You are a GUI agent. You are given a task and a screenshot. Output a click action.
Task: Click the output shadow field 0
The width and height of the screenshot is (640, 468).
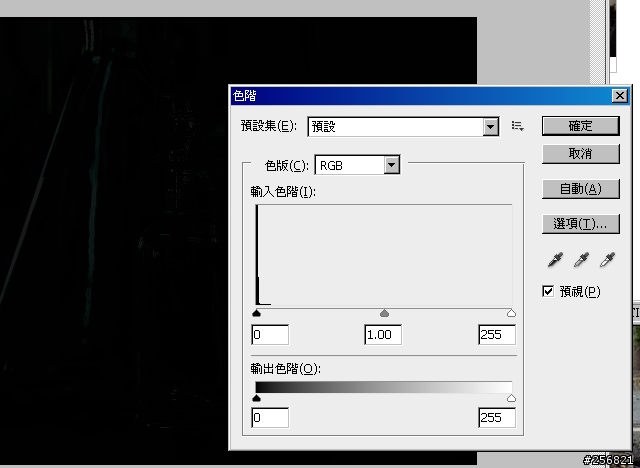click(x=270, y=417)
